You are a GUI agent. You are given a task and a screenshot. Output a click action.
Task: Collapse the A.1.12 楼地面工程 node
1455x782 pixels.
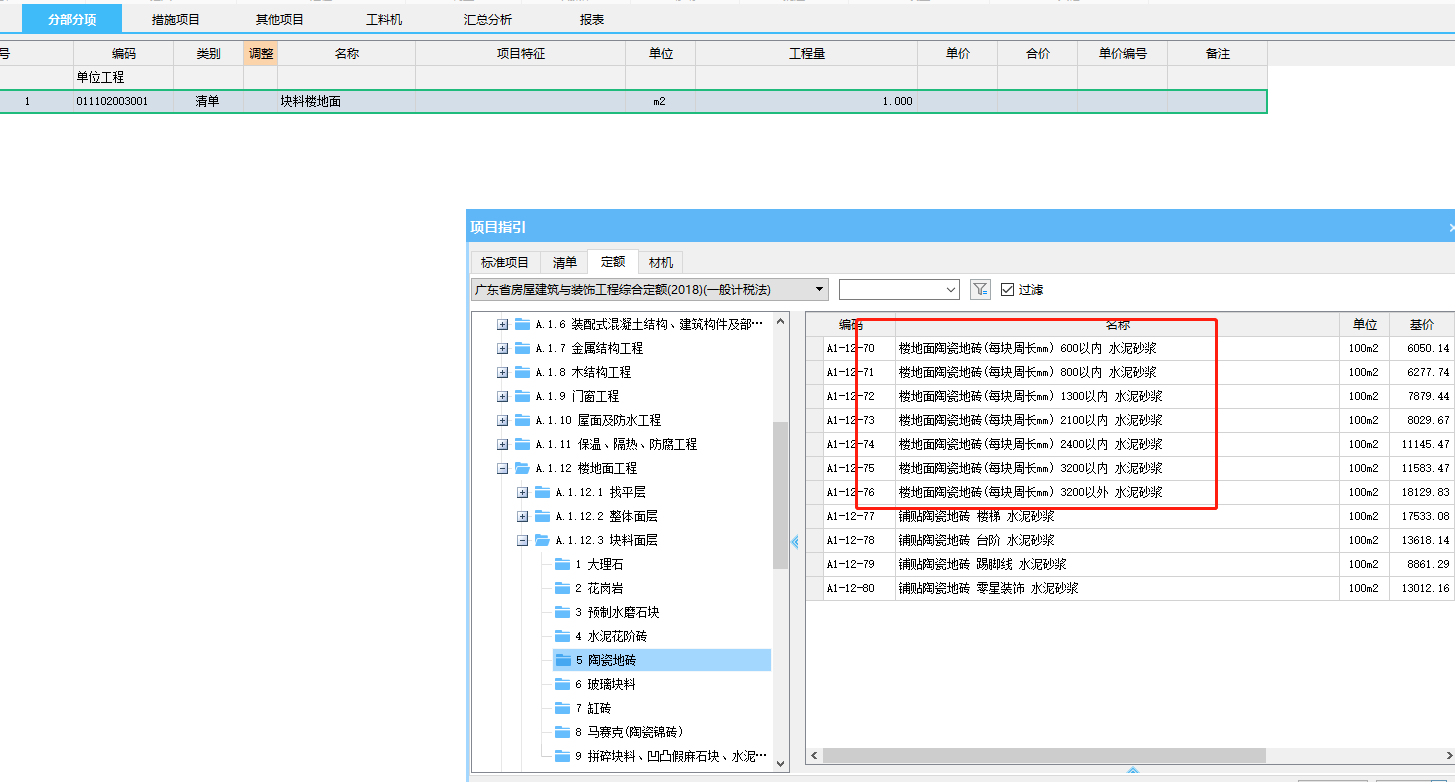click(x=503, y=468)
